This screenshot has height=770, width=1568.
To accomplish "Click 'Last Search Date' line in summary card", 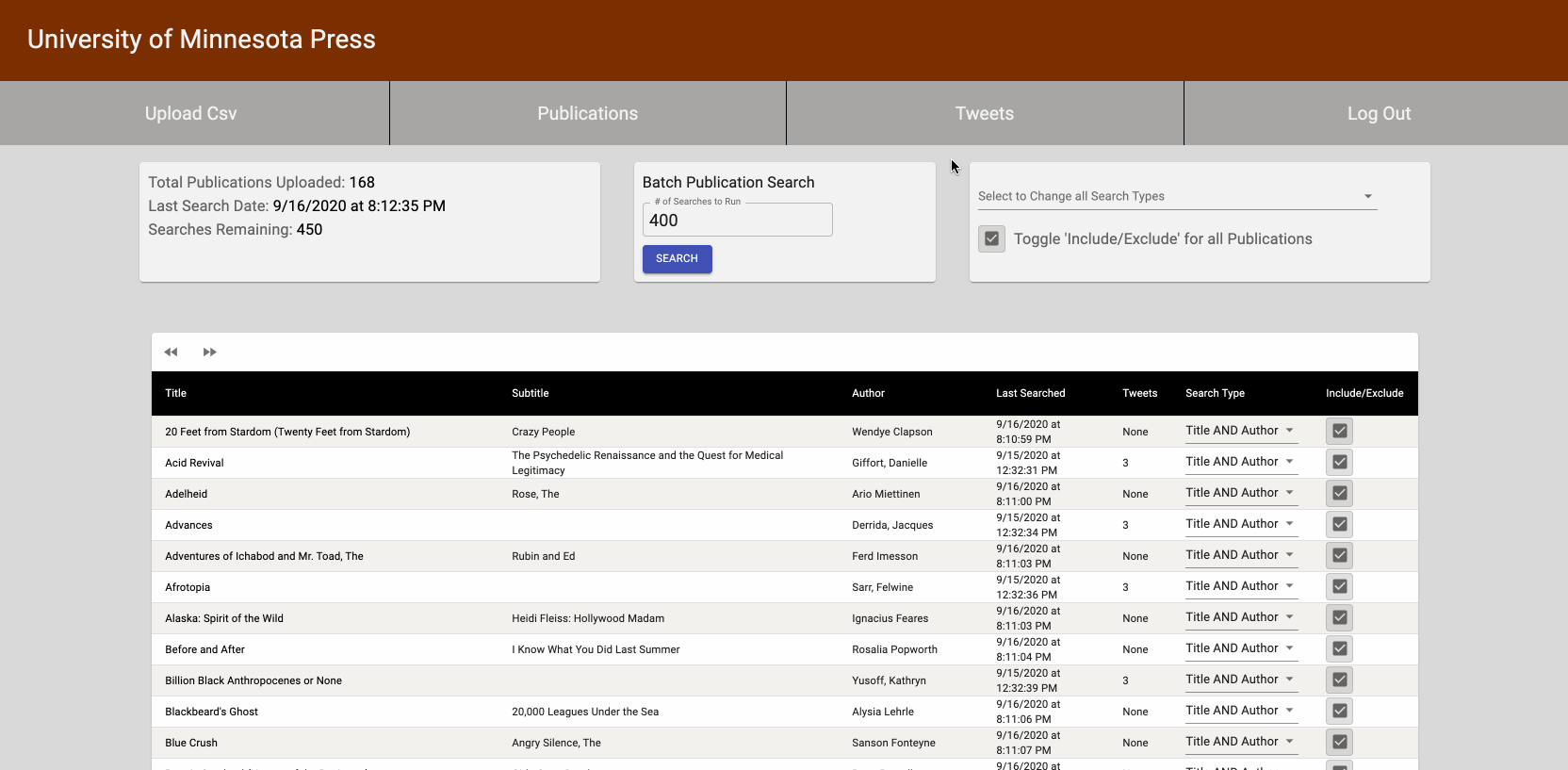I will tap(297, 205).
